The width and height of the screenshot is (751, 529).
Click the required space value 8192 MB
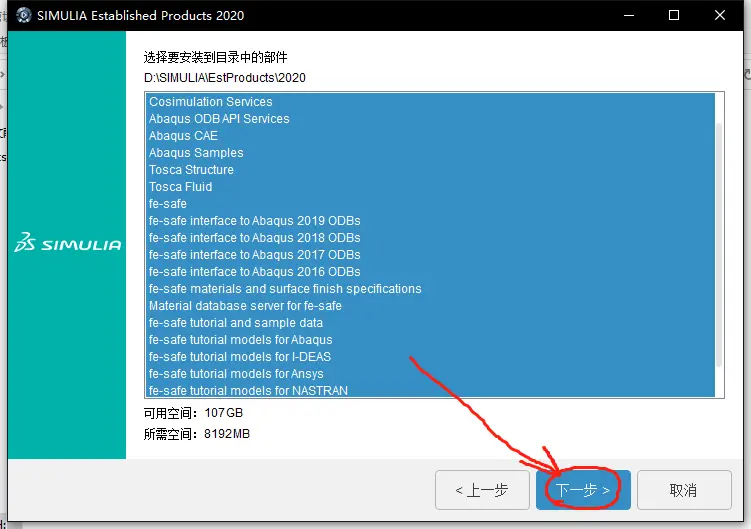point(227,434)
